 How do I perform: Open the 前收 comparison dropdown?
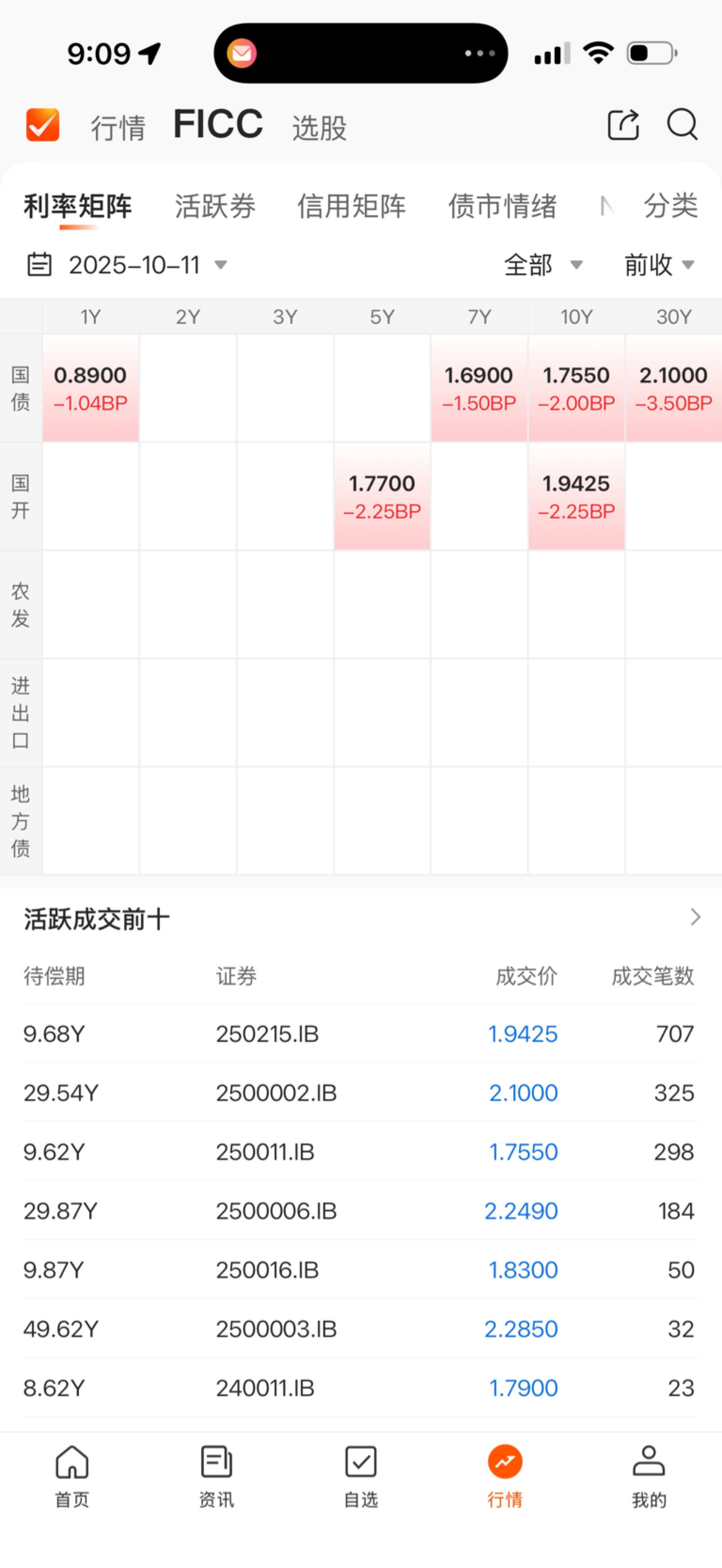659,265
